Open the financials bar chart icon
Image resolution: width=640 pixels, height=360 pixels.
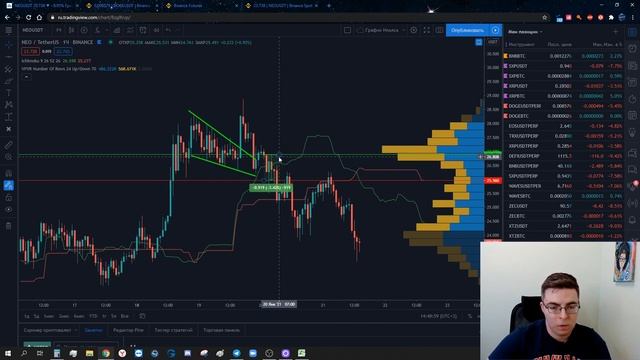[117, 30]
